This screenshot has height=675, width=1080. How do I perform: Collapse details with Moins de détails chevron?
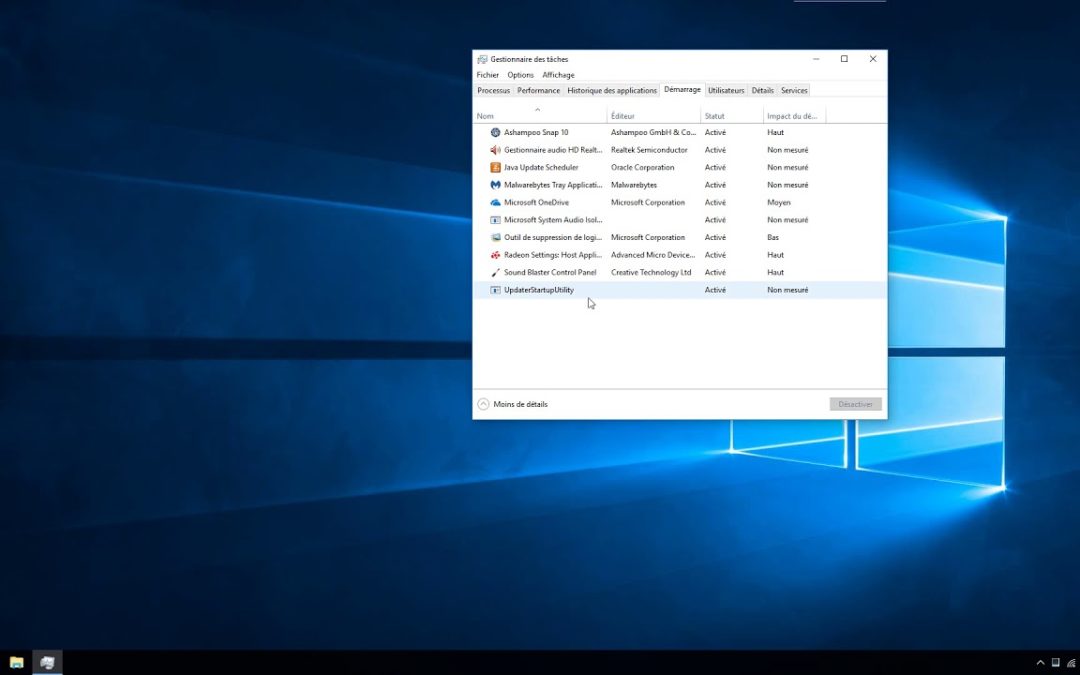[484, 404]
